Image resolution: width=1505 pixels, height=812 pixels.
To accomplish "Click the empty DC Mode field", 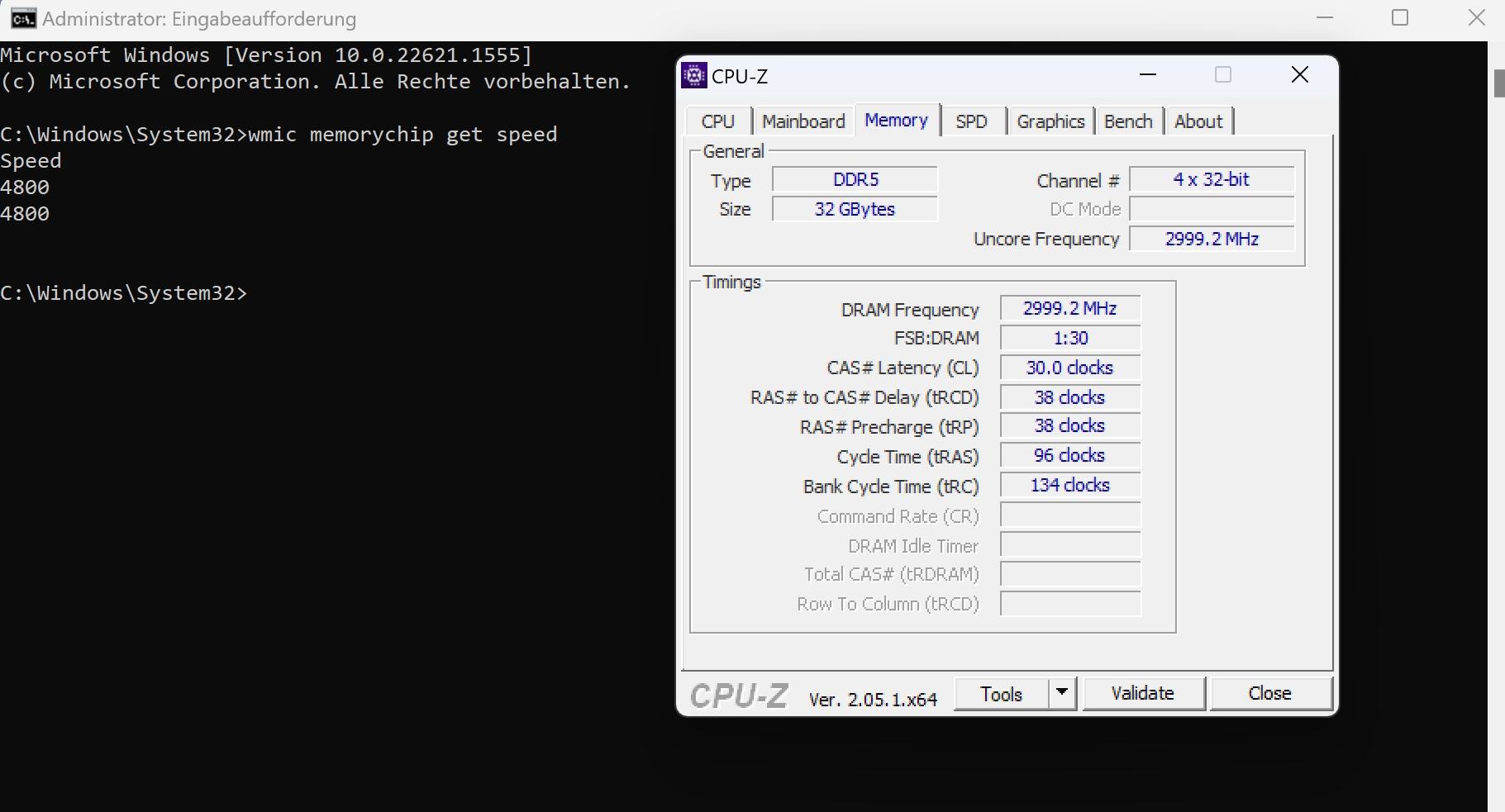I will coord(1212,209).
